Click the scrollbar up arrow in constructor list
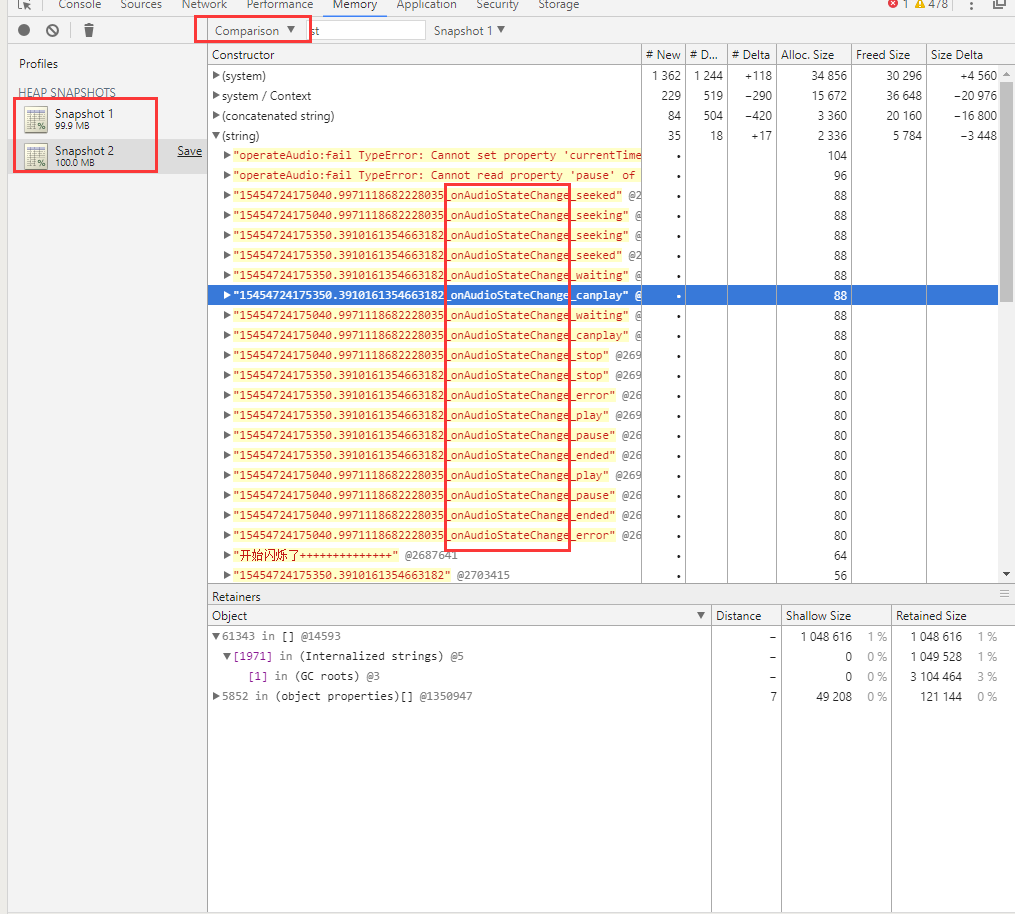Screen dimensions: 1015x914 [x=1006, y=74]
